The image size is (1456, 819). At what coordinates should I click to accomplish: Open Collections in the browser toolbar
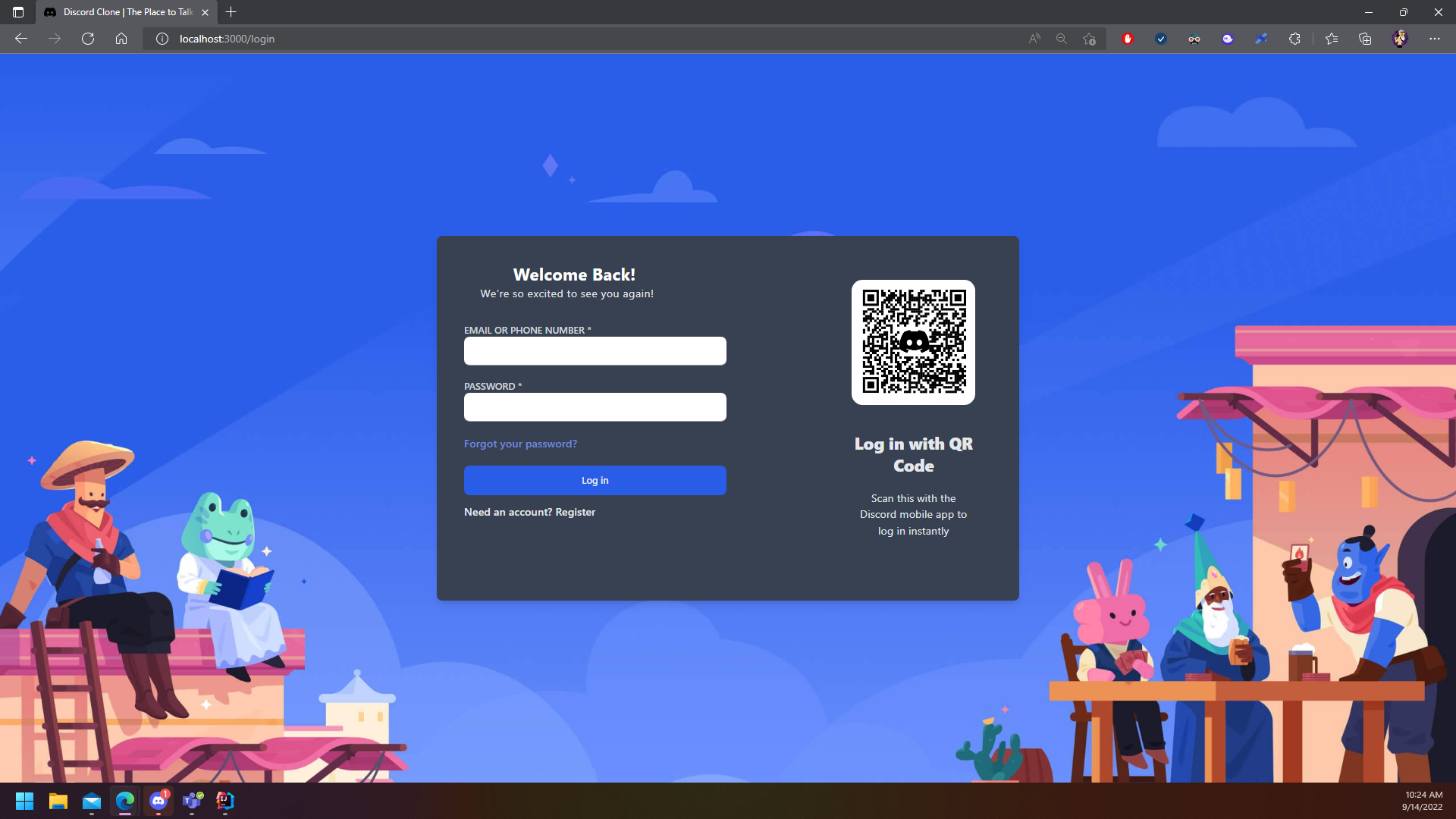(1366, 39)
